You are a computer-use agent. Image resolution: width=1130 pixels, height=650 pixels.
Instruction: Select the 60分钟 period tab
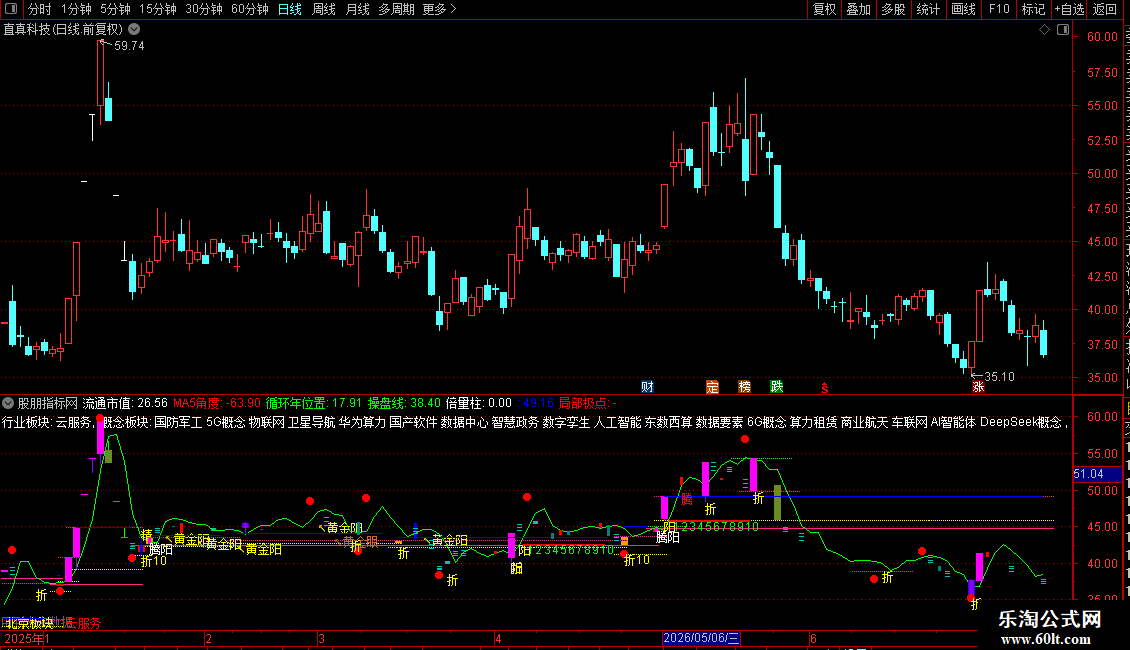pyautogui.click(x=250, y=9)
